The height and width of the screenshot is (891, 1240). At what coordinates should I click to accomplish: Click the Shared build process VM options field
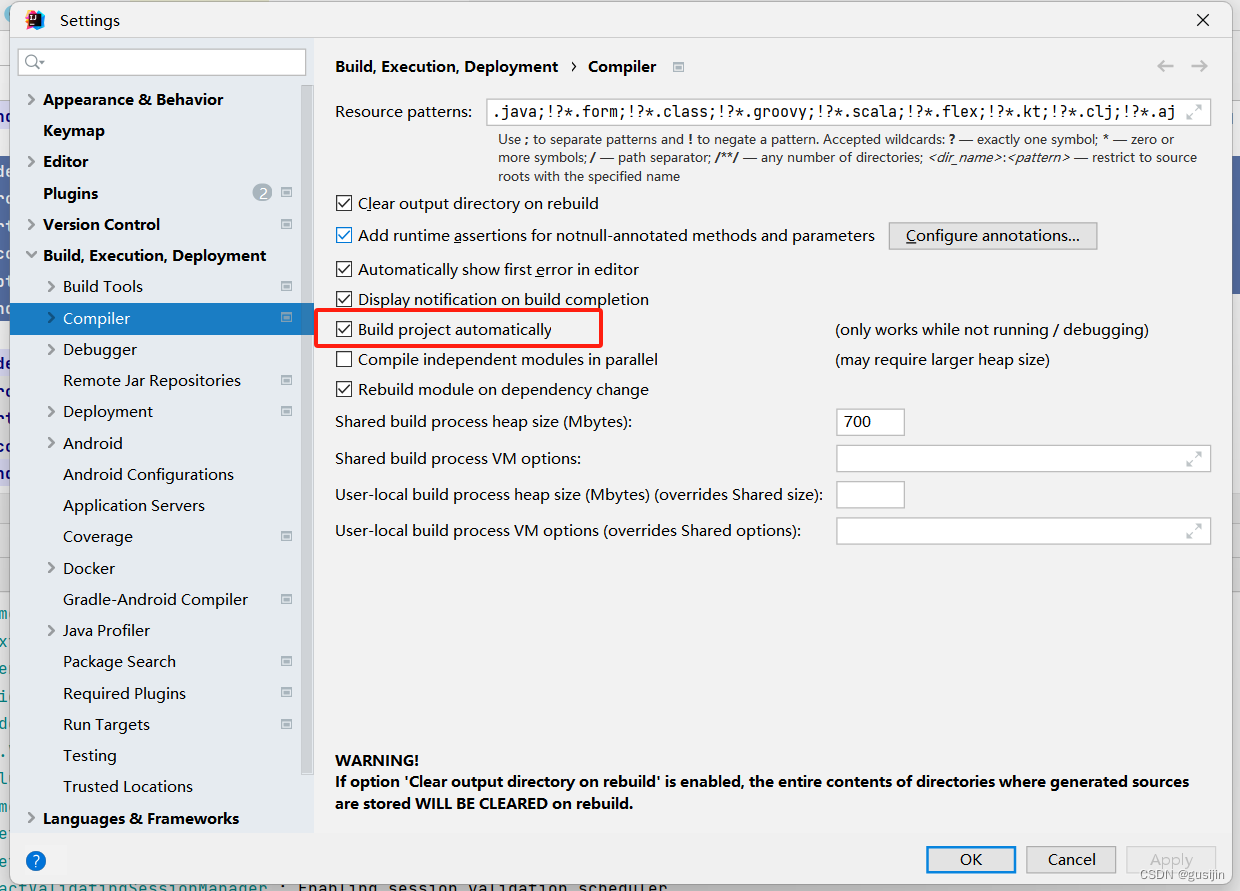tap(1023, 459)
